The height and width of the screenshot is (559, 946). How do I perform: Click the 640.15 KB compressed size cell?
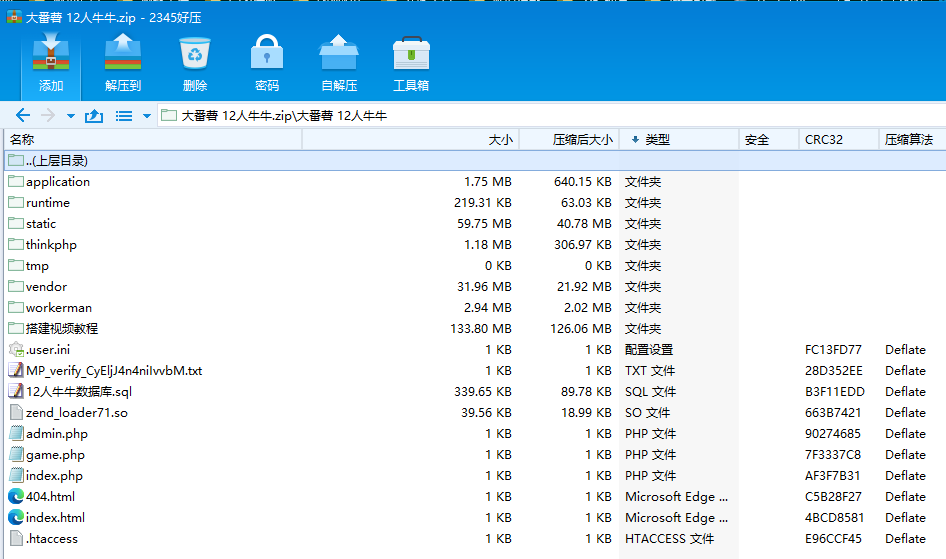[583, 182]
